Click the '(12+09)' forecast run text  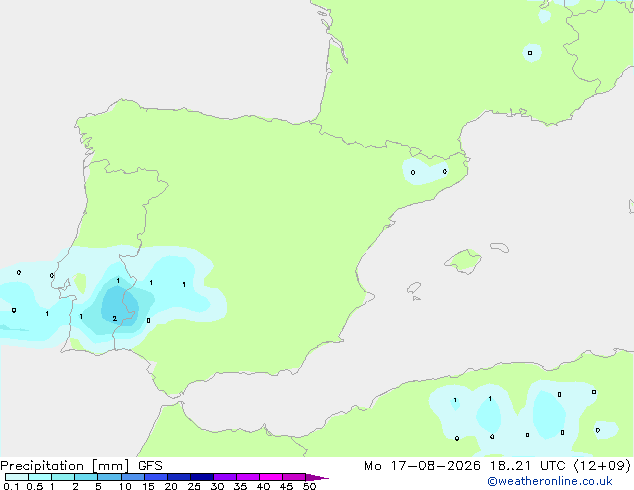602,466
